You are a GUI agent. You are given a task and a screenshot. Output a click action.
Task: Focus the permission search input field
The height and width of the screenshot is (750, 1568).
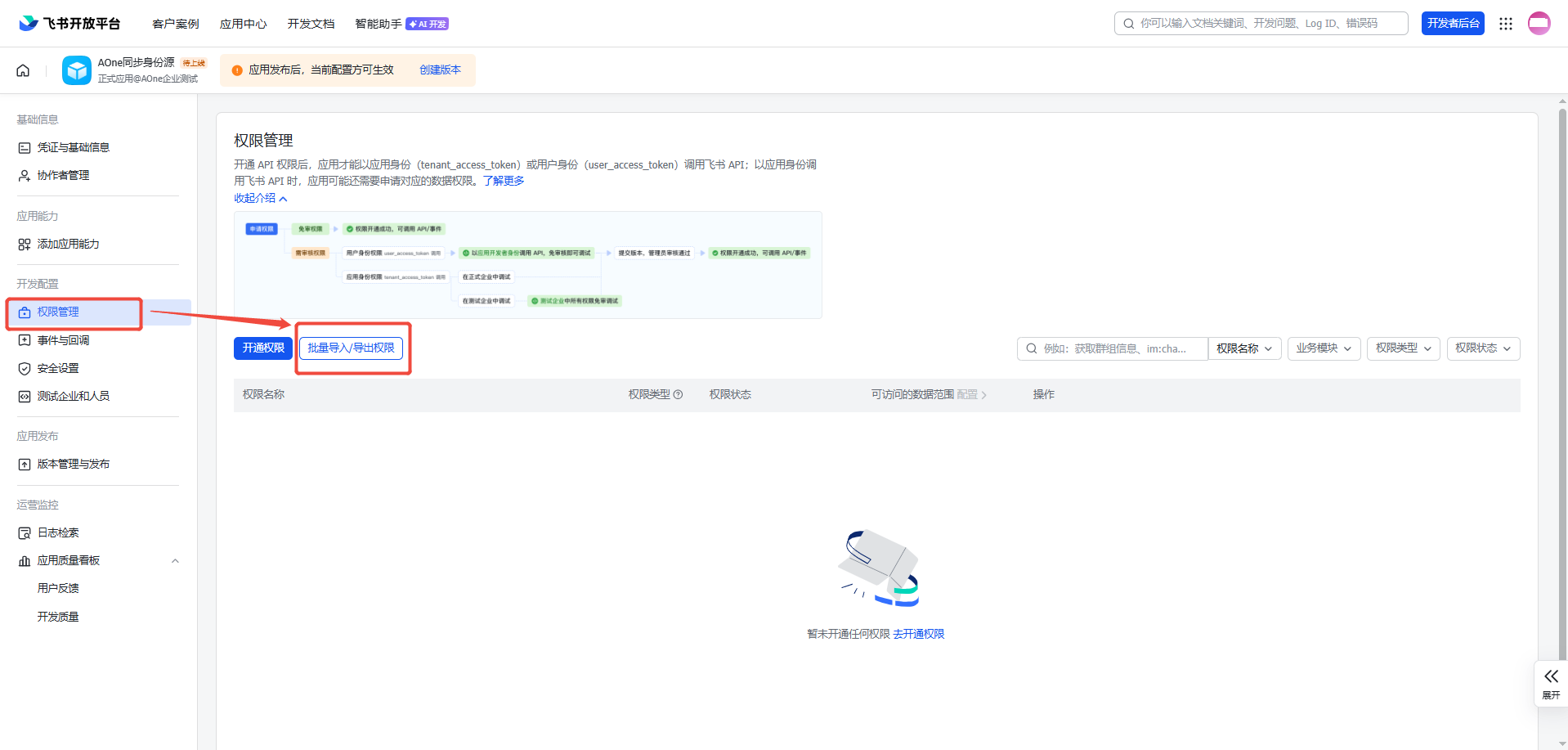pyautogui.click(x=1113, y=348)
